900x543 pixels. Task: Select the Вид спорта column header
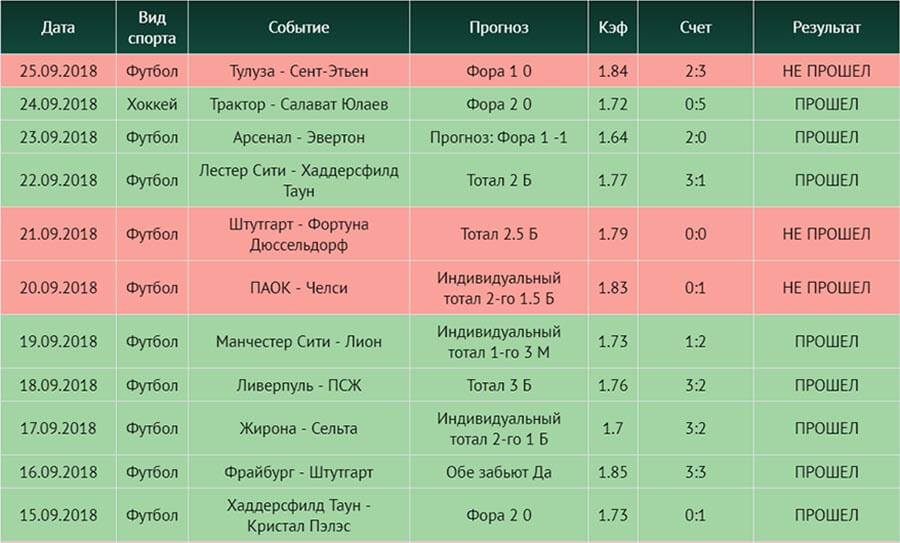(x=152, y=28)
